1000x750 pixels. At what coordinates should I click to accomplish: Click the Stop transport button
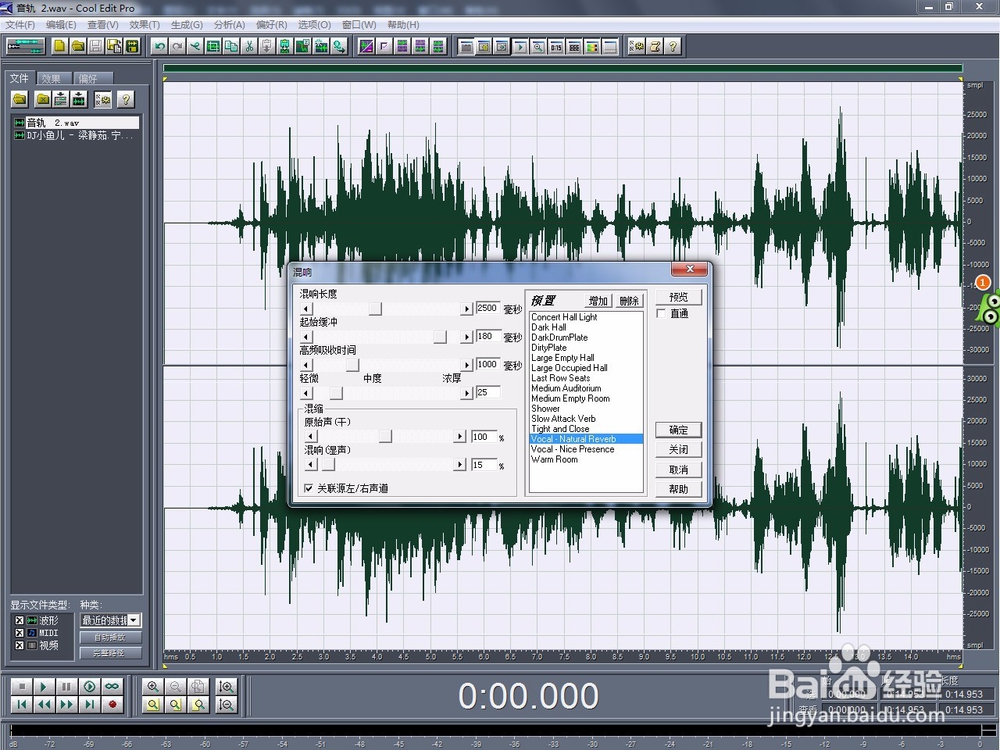pos(22,686)
